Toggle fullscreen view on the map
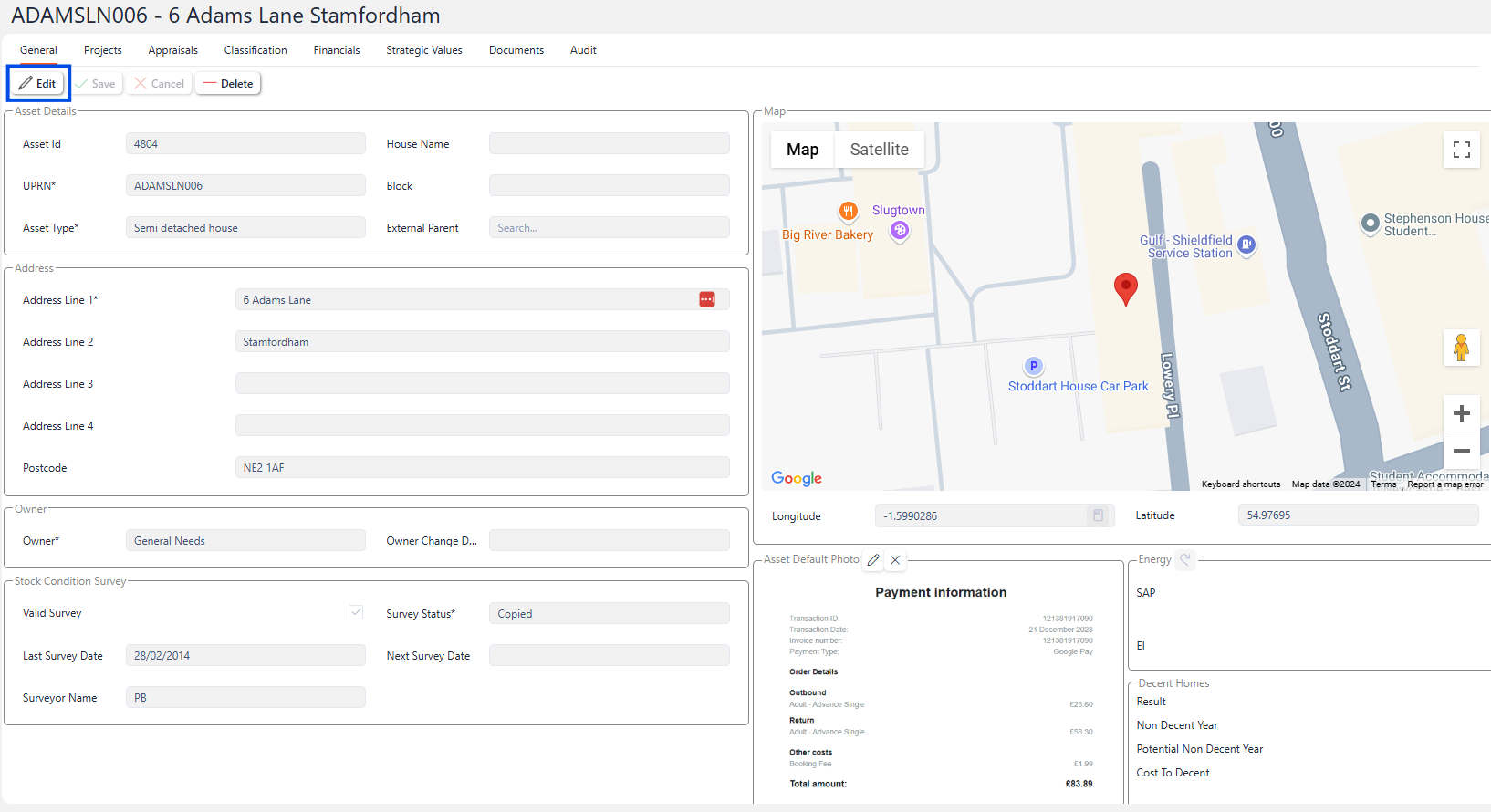 click(x=1461, y=150)
